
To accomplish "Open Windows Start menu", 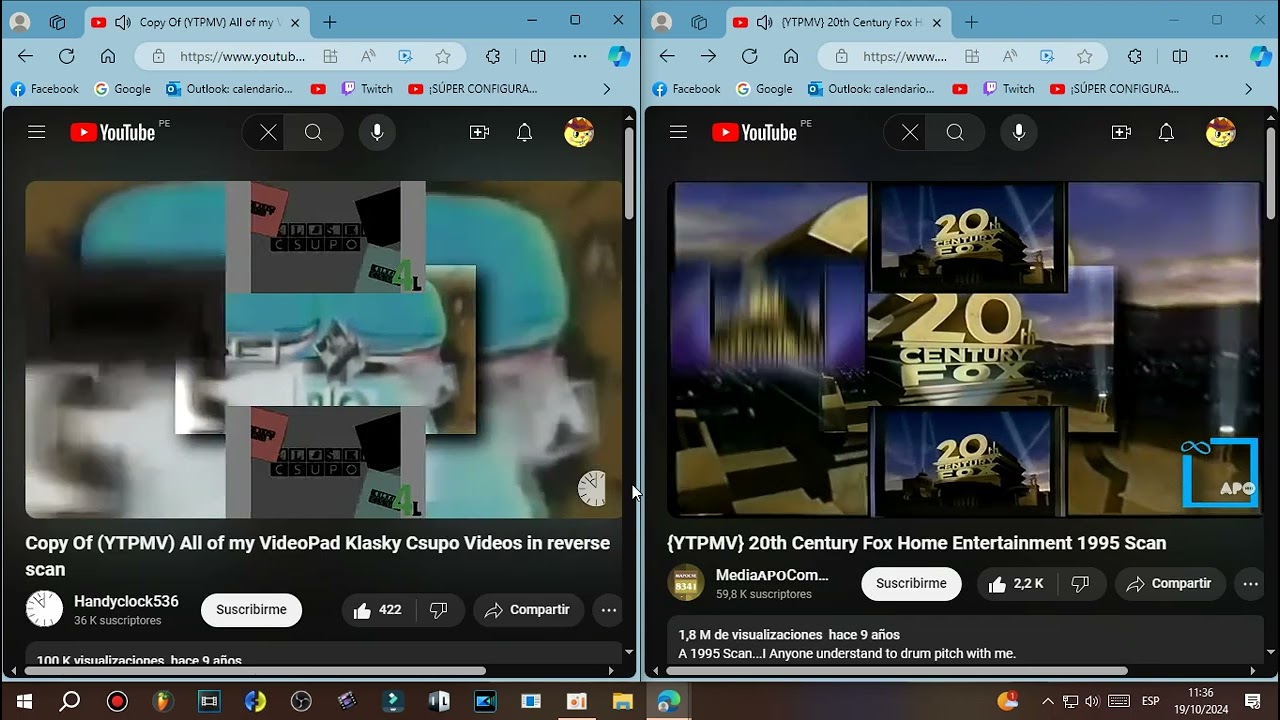I will coord(23,701).
